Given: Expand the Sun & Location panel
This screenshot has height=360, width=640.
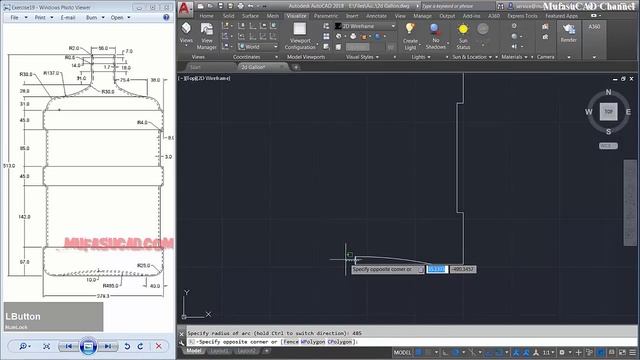Looking at the screenshot, I should click(472, 57).
